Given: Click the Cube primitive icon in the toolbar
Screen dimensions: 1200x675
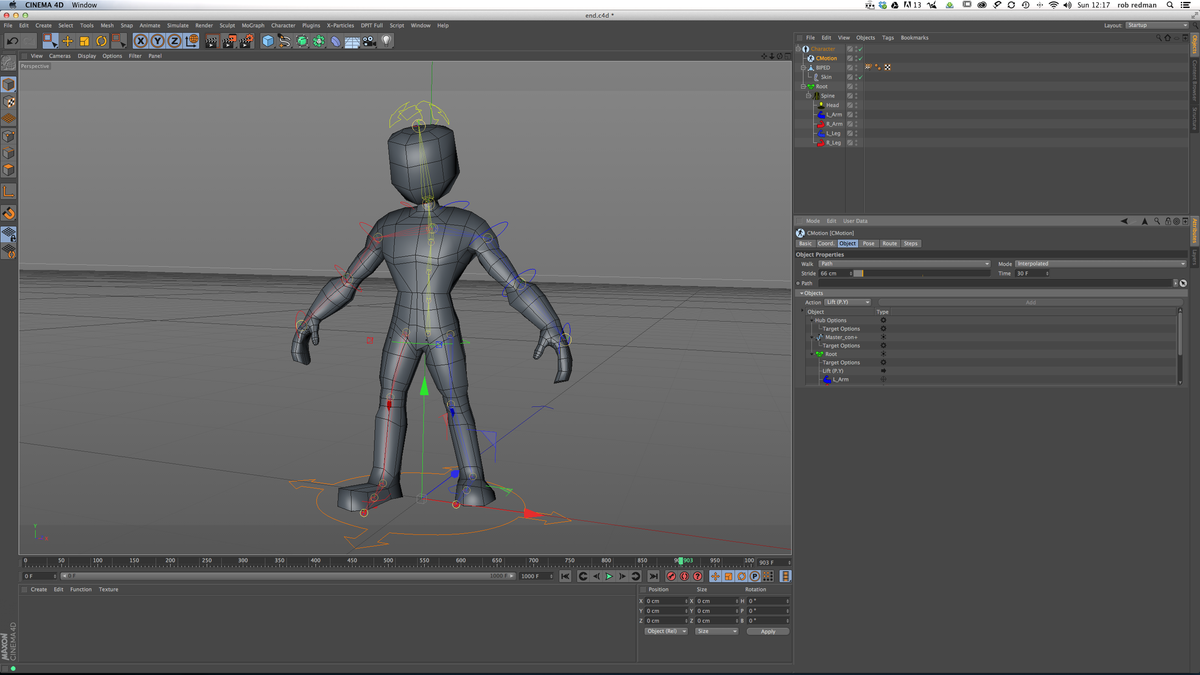Looking at the screenshot, I should (268, 40).
